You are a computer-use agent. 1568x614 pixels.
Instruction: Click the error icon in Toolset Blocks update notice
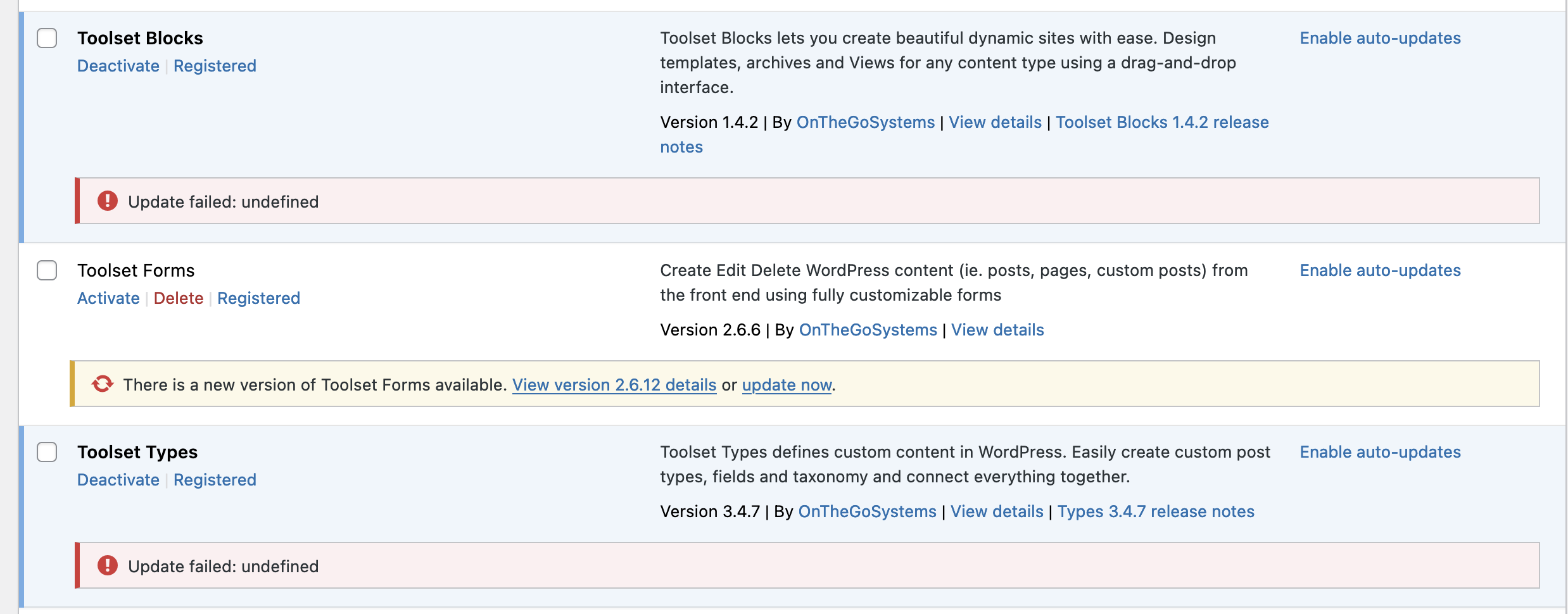click(108, 201)
